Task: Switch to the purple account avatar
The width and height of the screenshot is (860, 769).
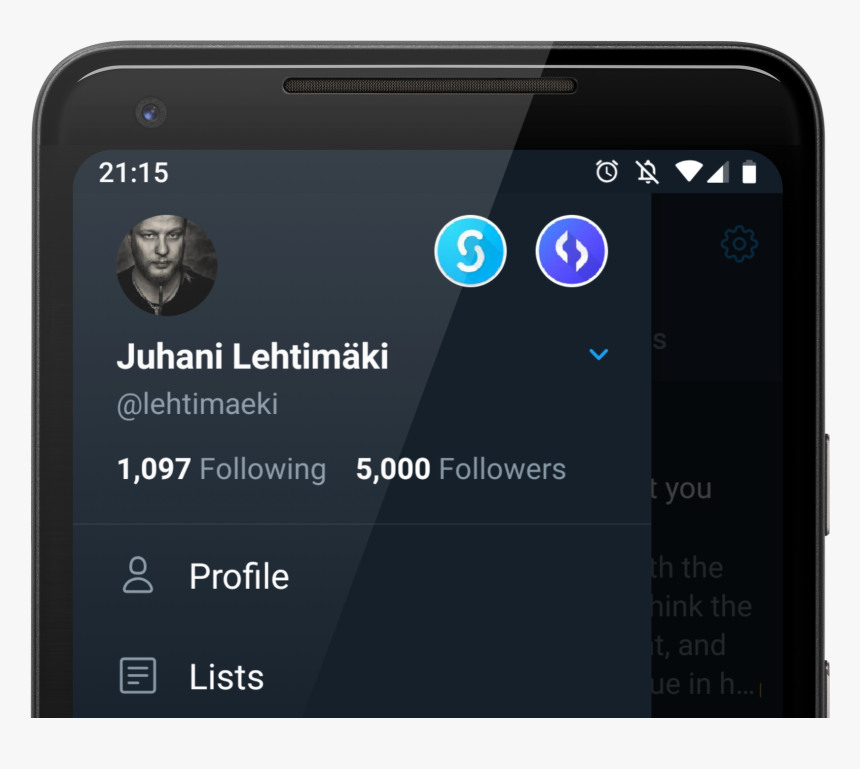Action: point(571,251)
